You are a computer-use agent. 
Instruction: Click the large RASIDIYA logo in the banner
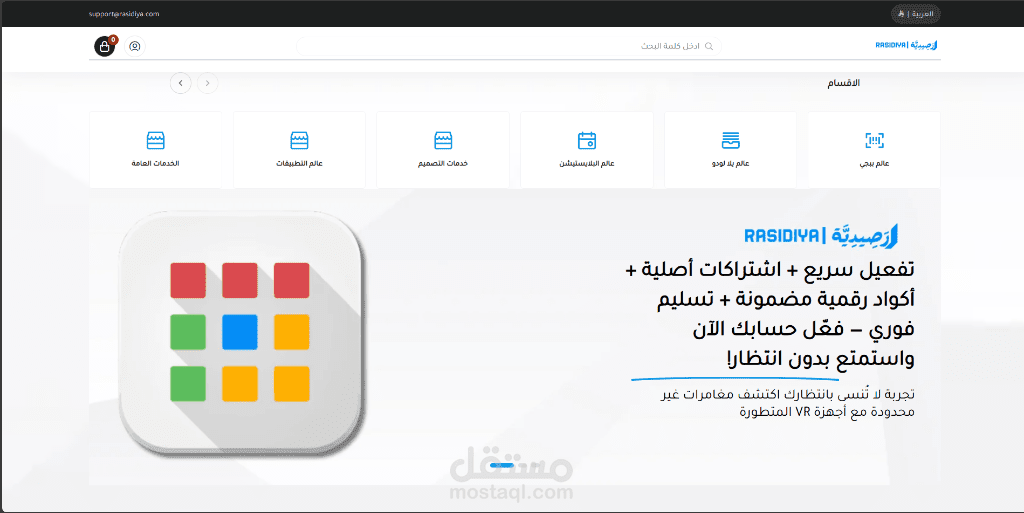[x=822, y=236]
